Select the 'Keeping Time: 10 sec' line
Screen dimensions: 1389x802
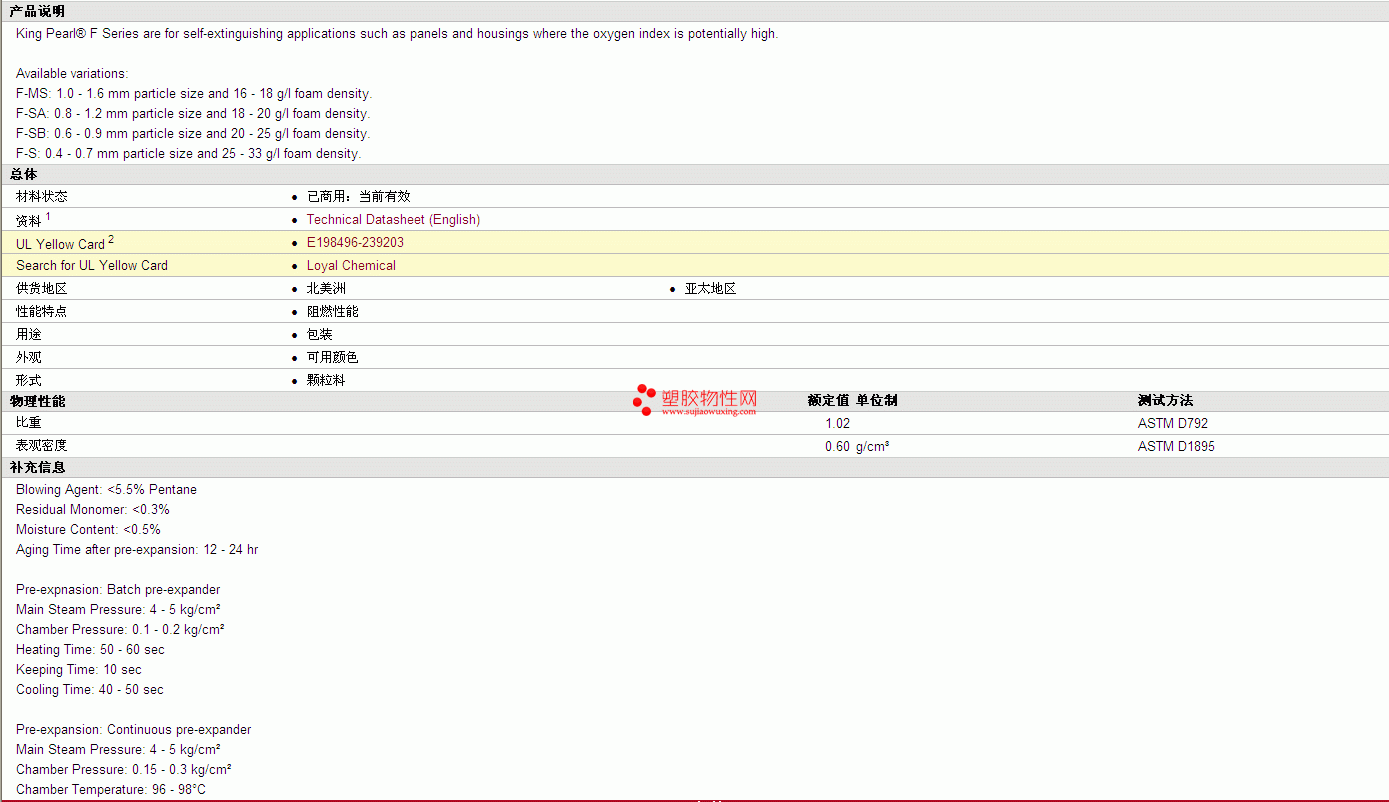pos(79,669)
